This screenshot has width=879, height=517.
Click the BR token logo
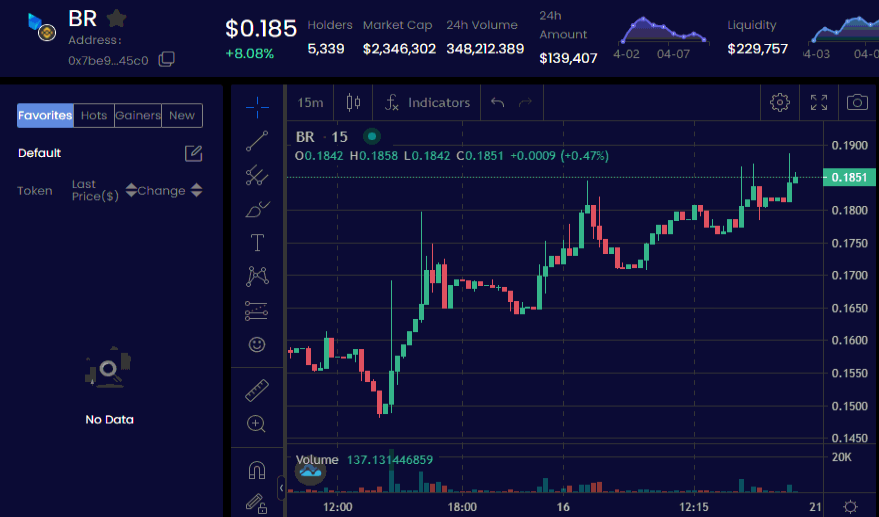[41, 27]
